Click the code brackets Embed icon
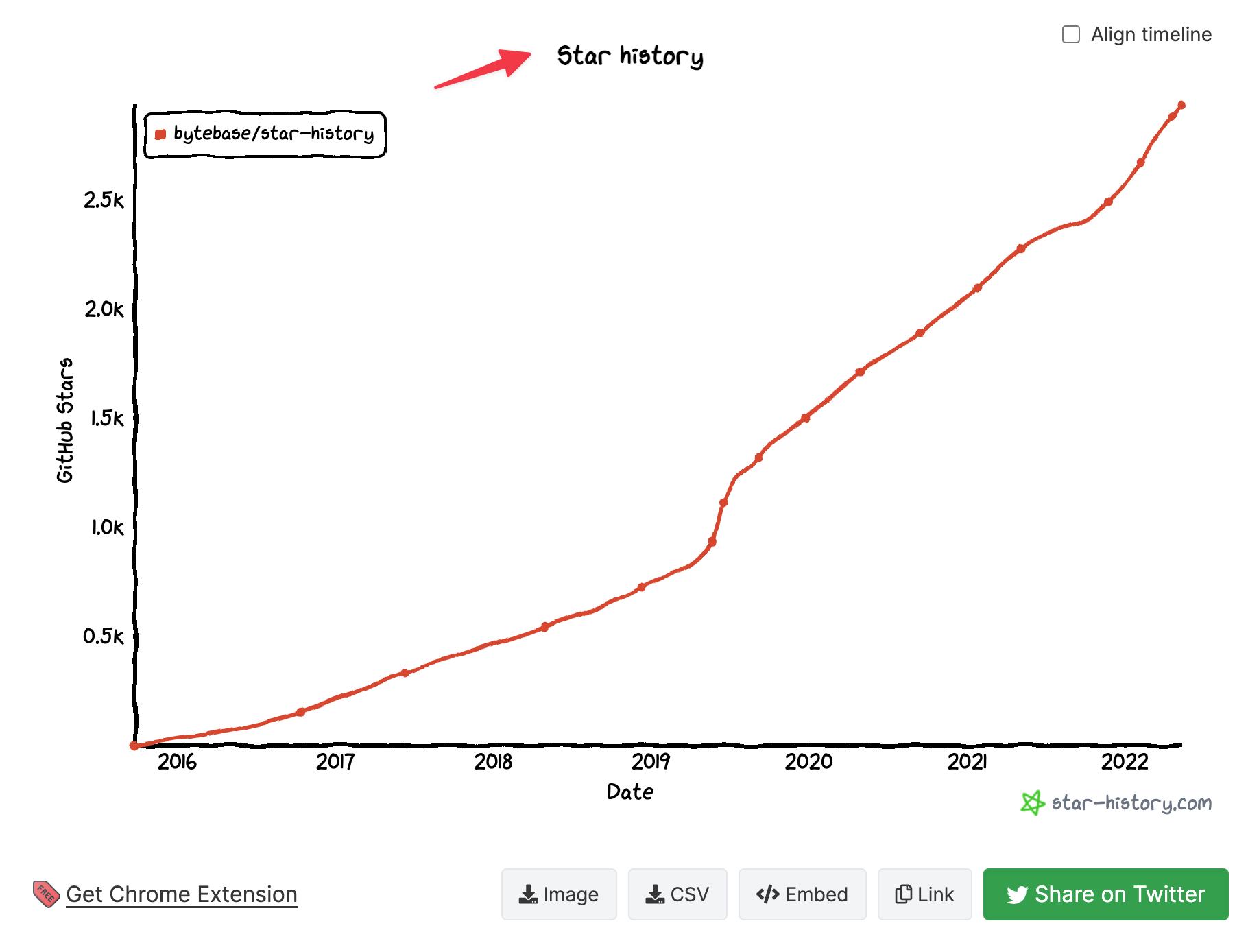Screen dimensions: 1248x952 point(767,894)
